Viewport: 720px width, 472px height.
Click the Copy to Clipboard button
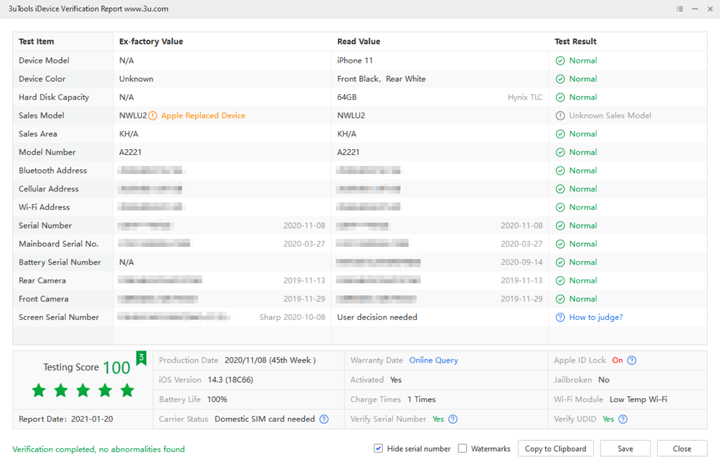[556, 449]
